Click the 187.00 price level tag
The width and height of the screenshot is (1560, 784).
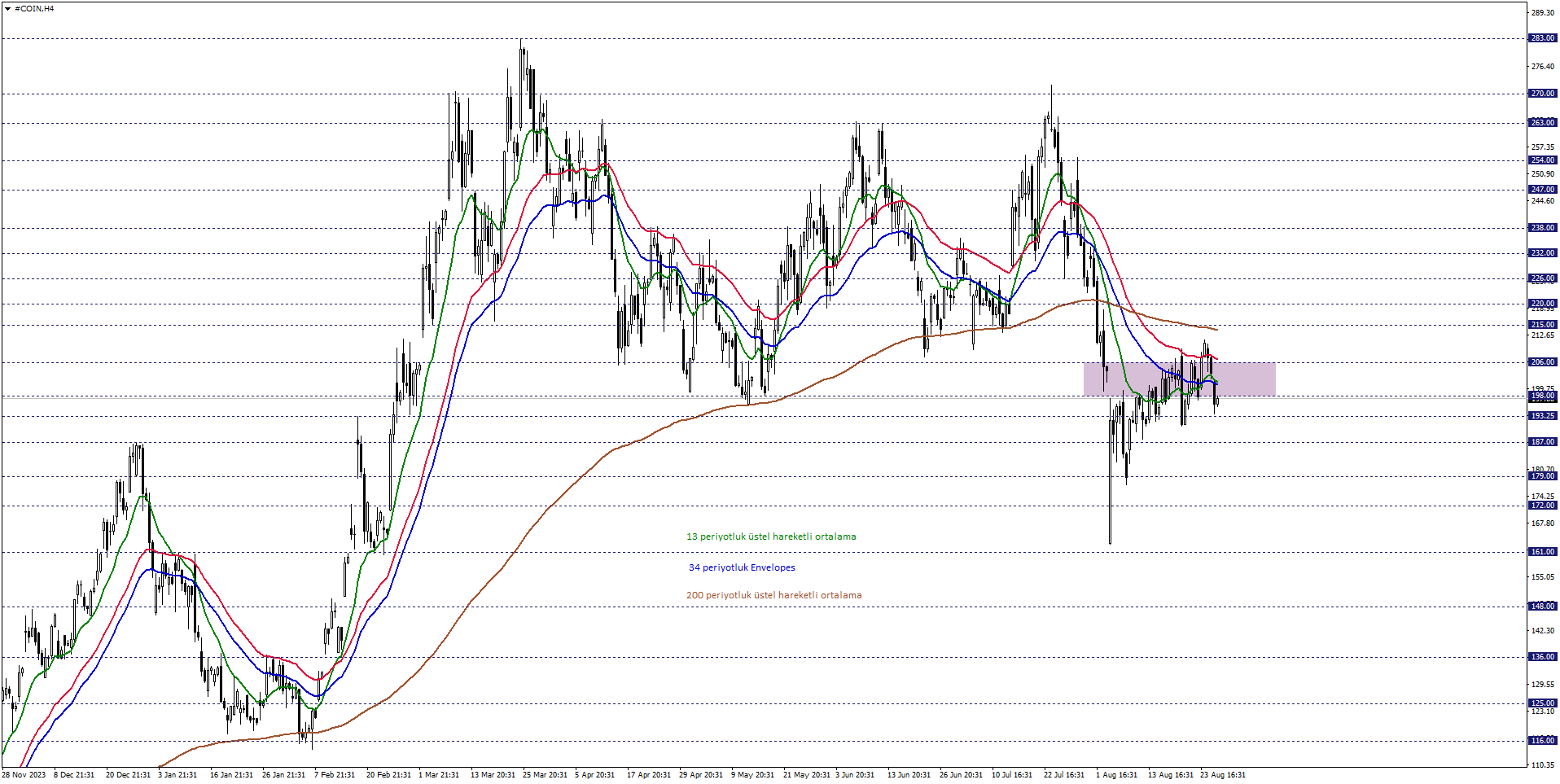pyautogui.click(x=1543, y=442)
